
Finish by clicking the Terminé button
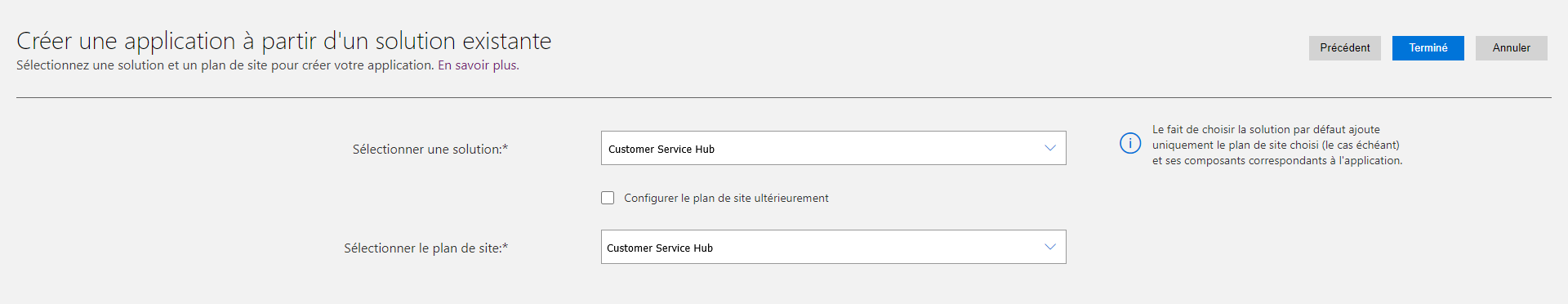coord(1428,48)
